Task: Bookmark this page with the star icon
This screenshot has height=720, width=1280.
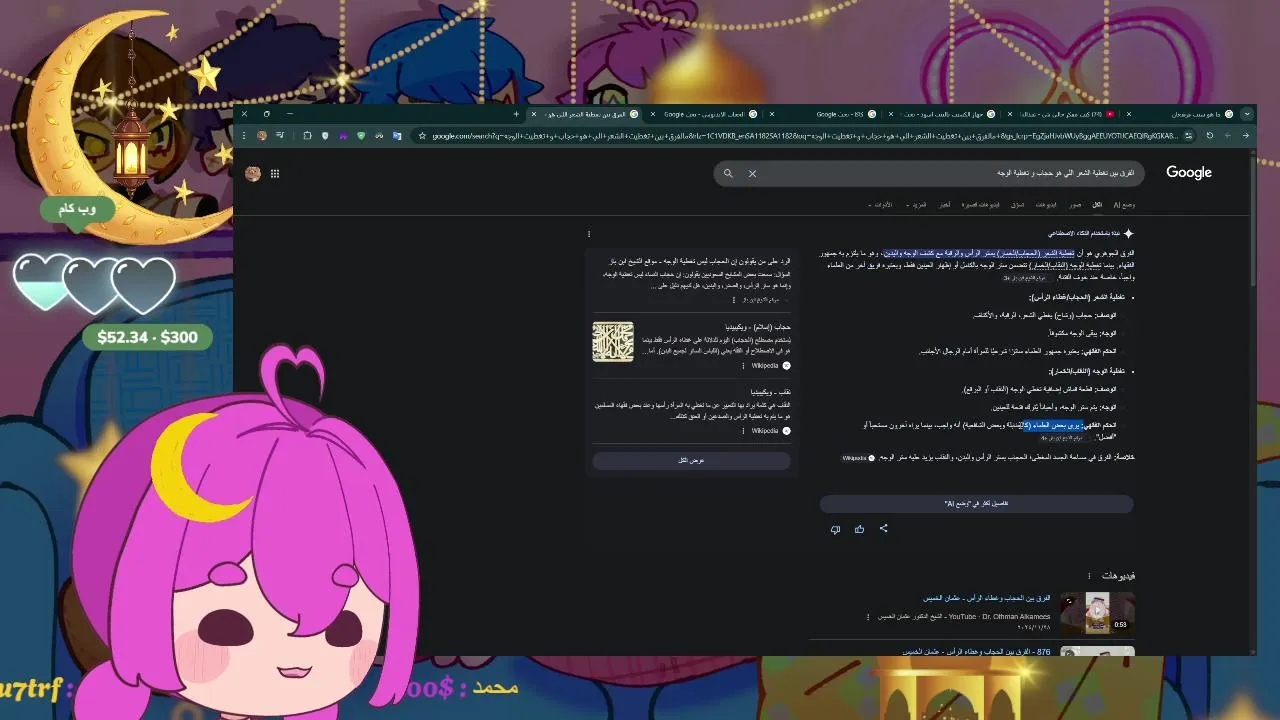Action: pyautogui.click(x=422, y=135)
